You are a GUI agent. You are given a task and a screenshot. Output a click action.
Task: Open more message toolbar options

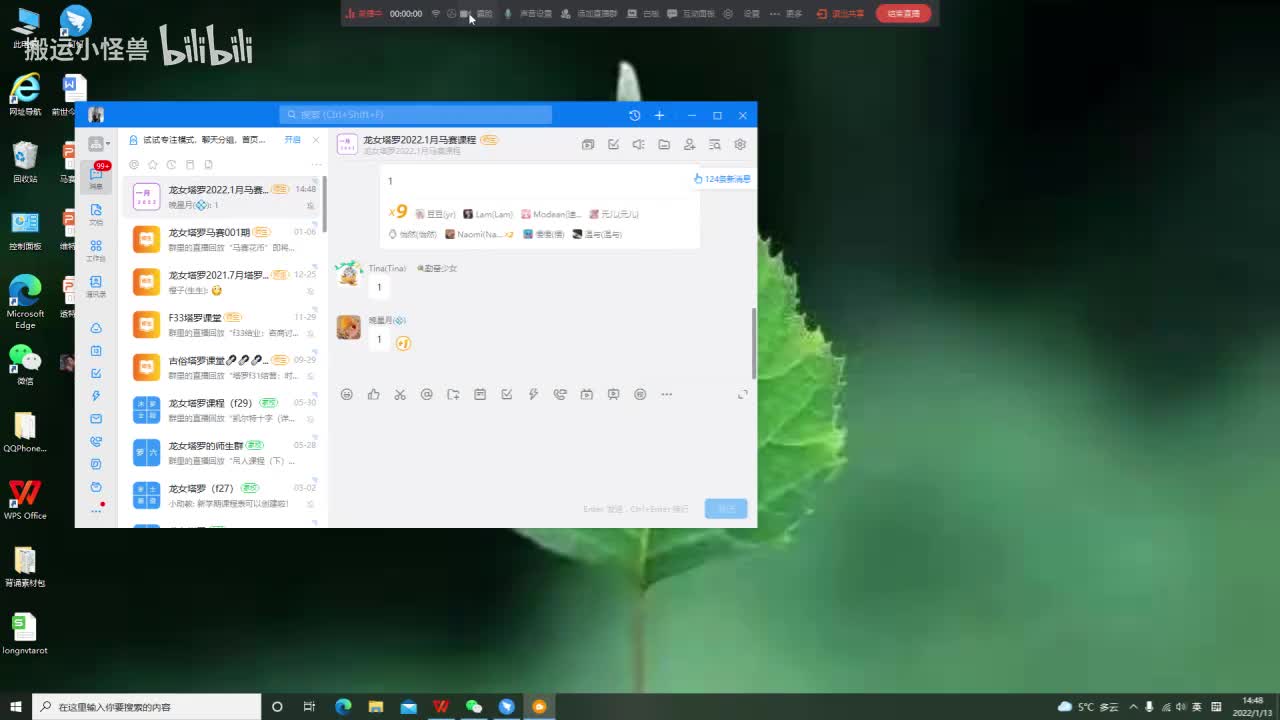click(667, 394)
